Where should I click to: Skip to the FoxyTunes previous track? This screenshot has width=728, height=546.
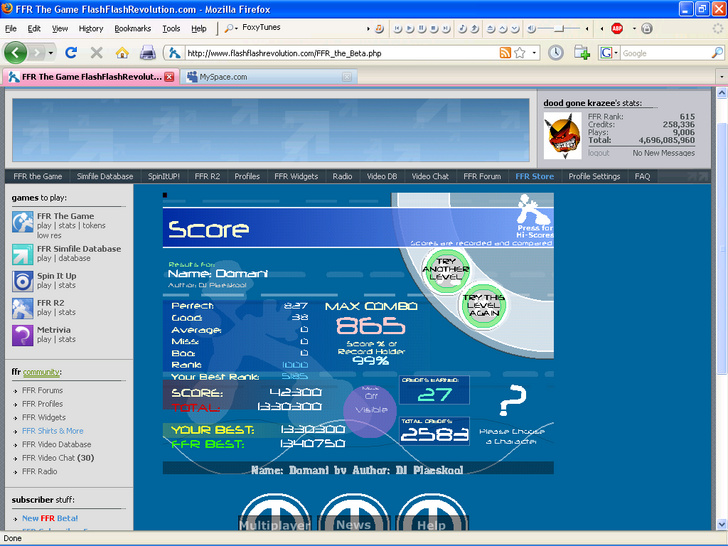click(397, 29)
